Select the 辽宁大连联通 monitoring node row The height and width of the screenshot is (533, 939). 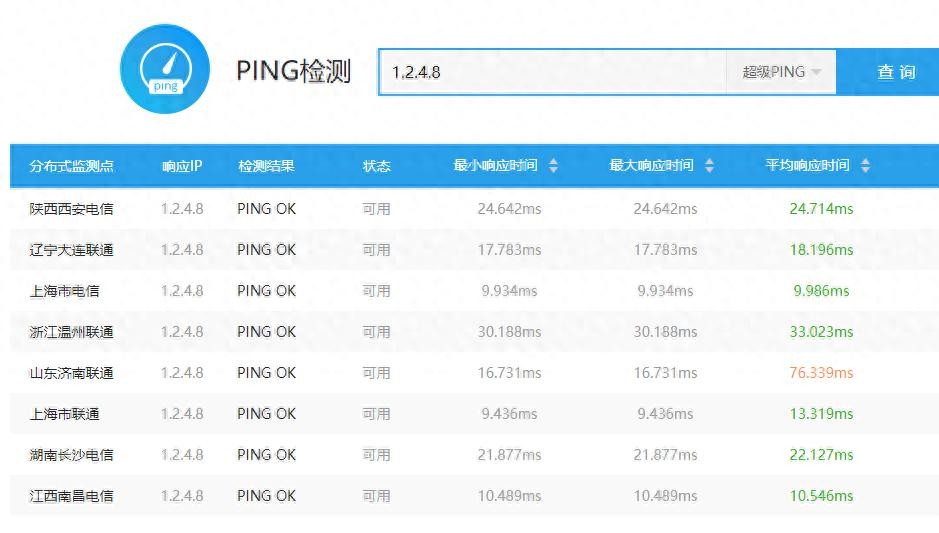pyautogui.click(x=72, y=250)
